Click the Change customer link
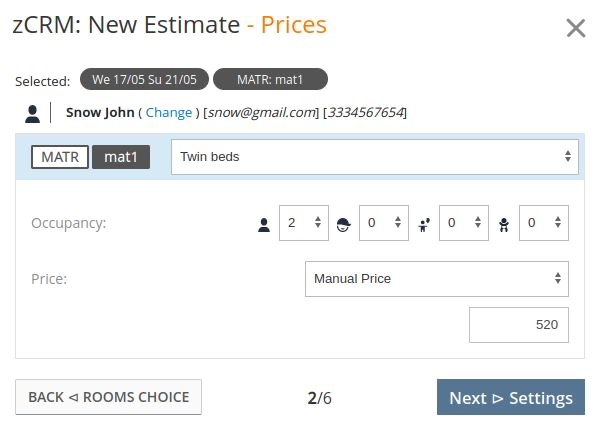Viewport: 595px width, 426px height. pos(169,113)
